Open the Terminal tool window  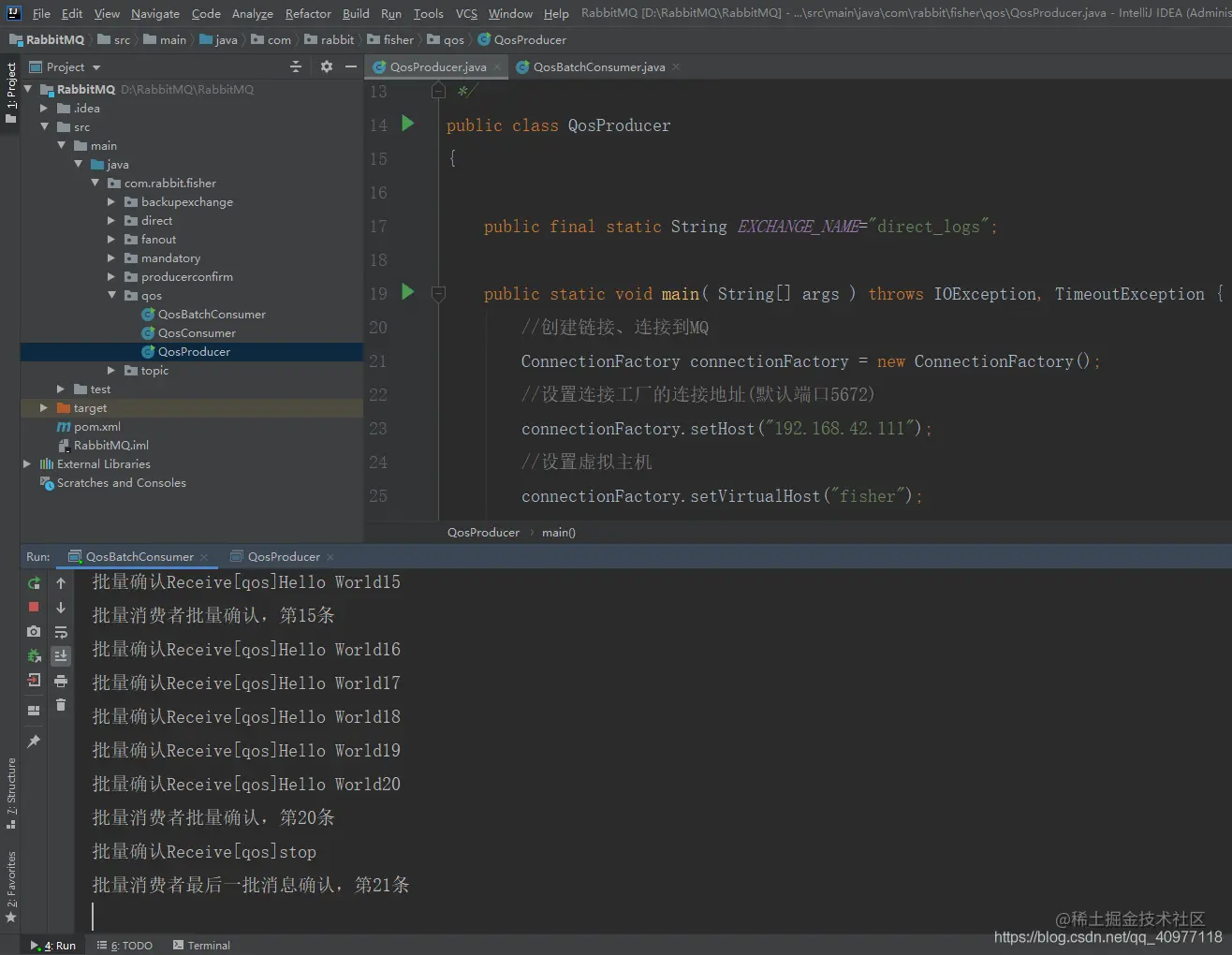(201, 945)
